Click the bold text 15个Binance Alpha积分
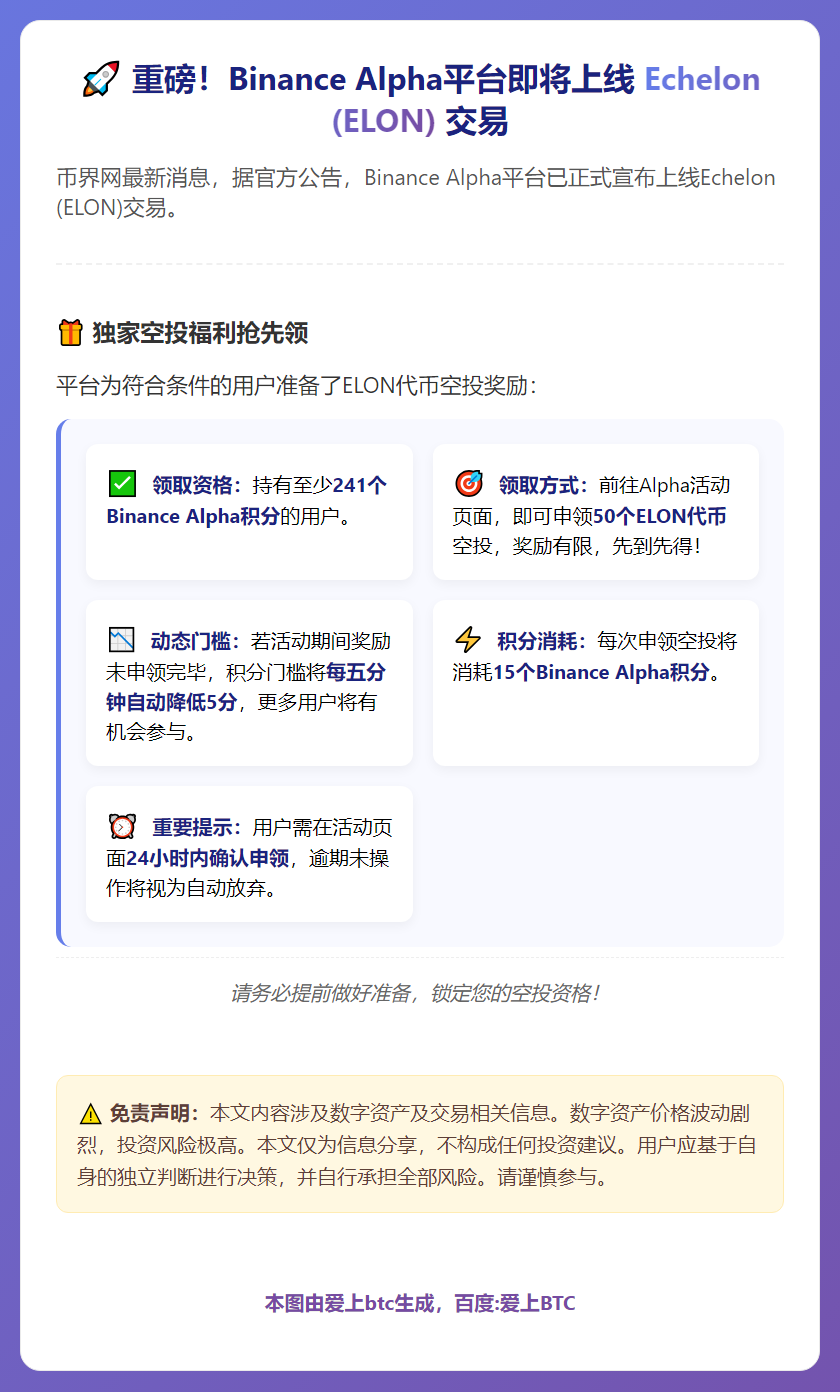 click(x=601, y=672)
